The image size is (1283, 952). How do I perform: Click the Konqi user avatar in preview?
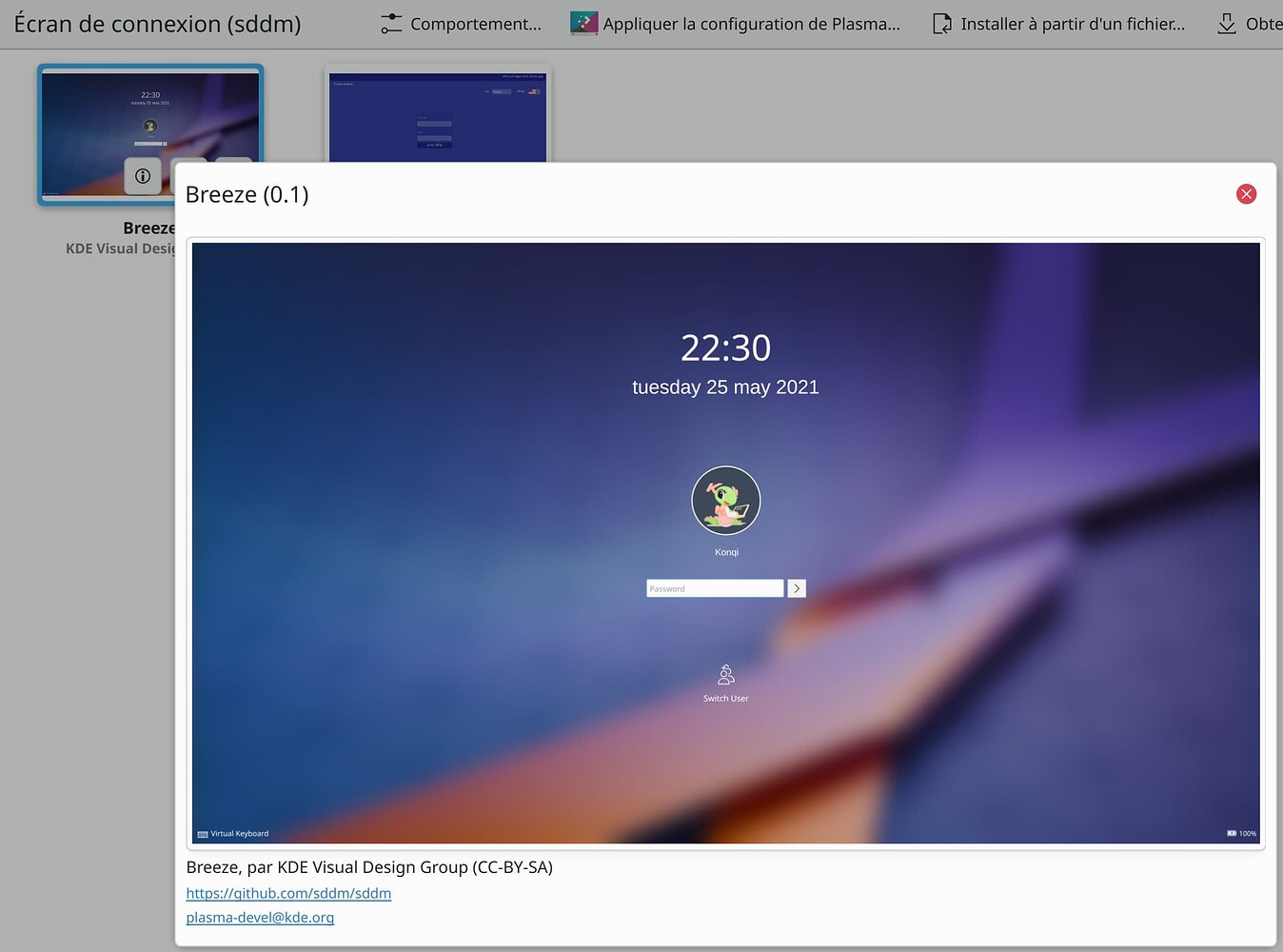pyautogui.click(x=725, y=500)
